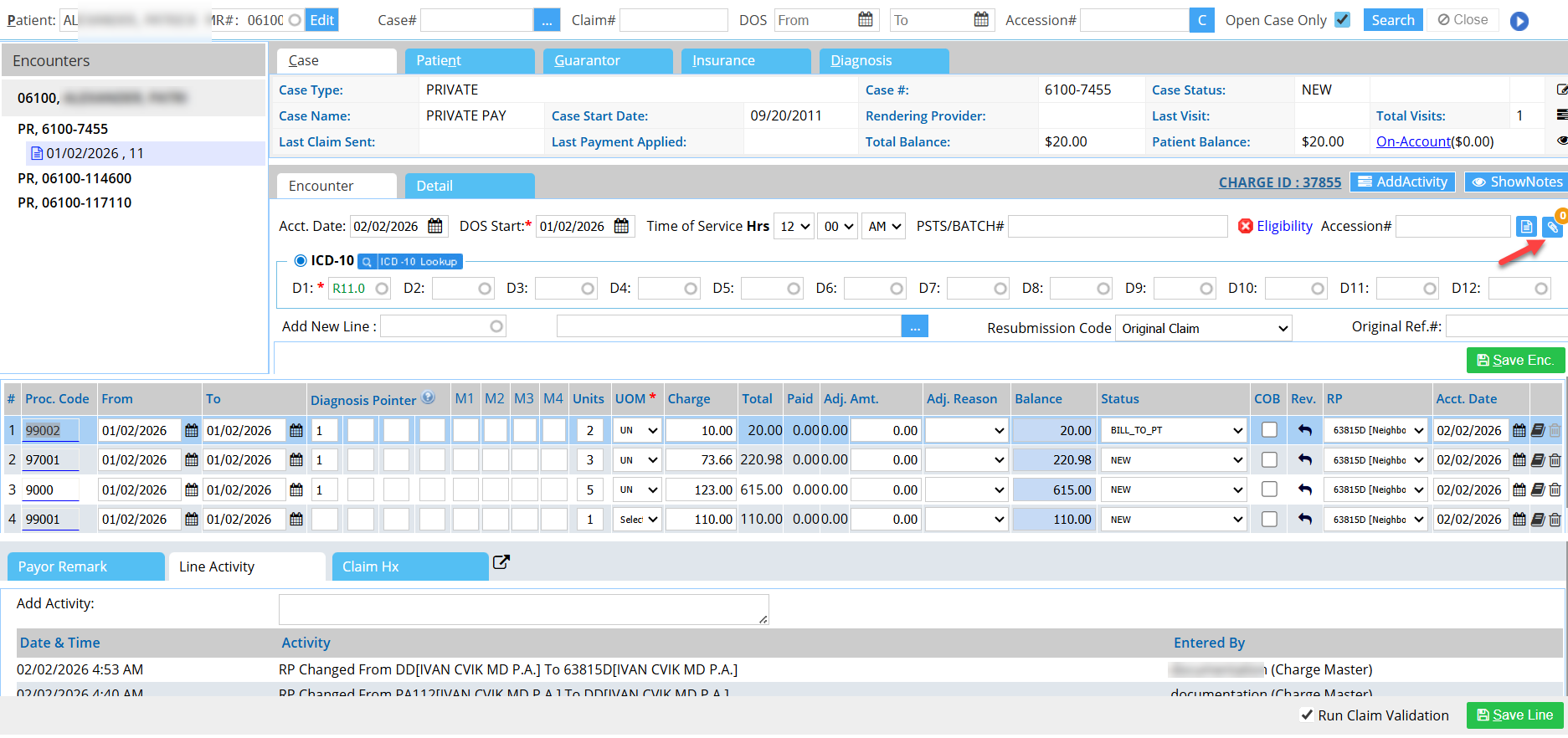The width and height of the screenshot is (1568, 738).
Task: Expand the Resubmission Code dropdown
Action: tap(1203, 329)
